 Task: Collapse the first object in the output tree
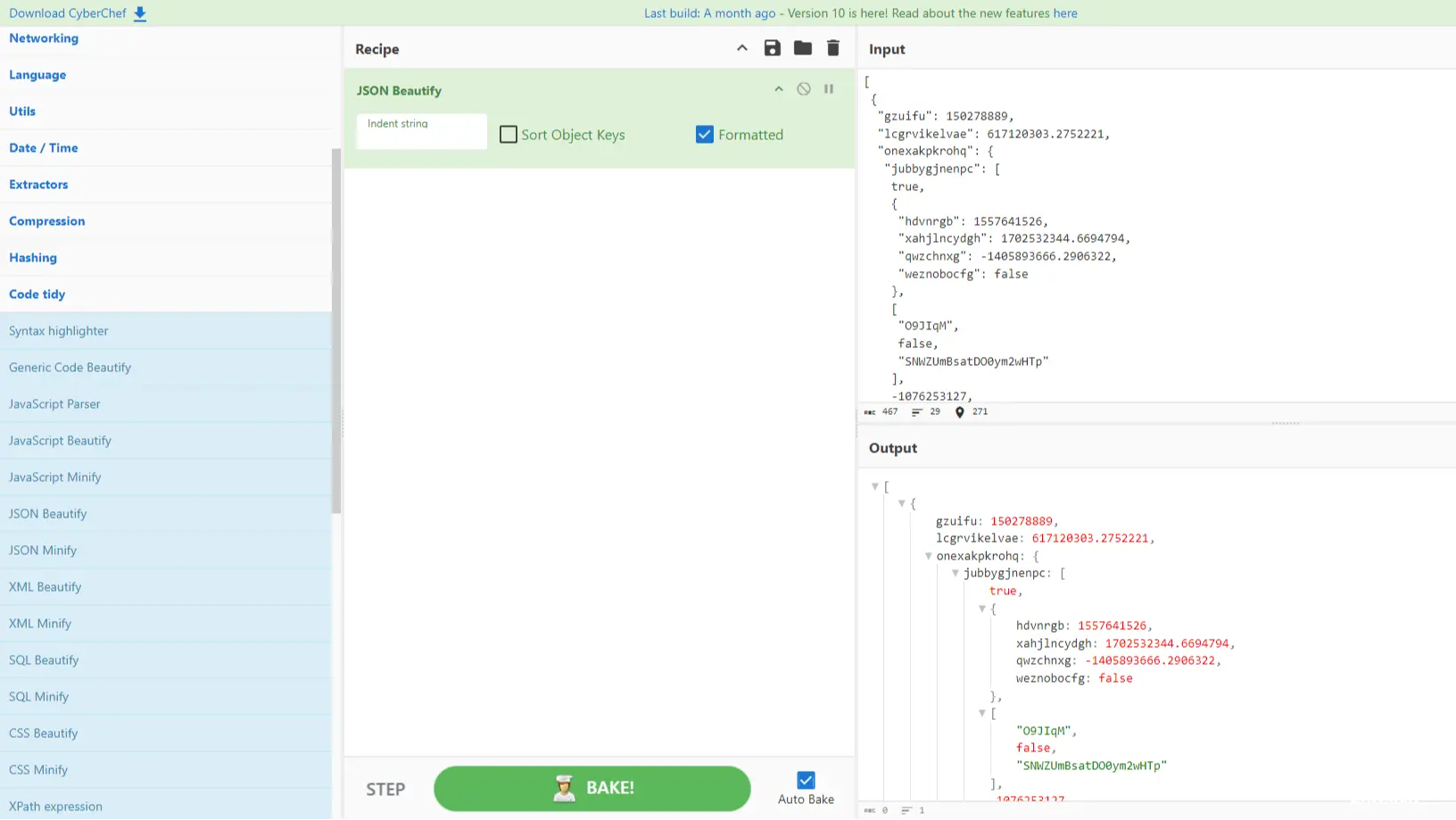[902, 504]
